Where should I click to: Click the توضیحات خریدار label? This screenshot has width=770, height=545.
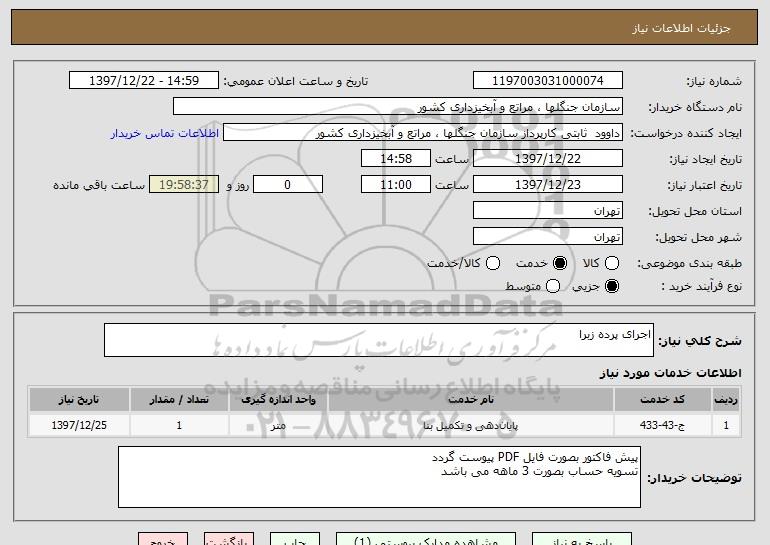[694, 478]
